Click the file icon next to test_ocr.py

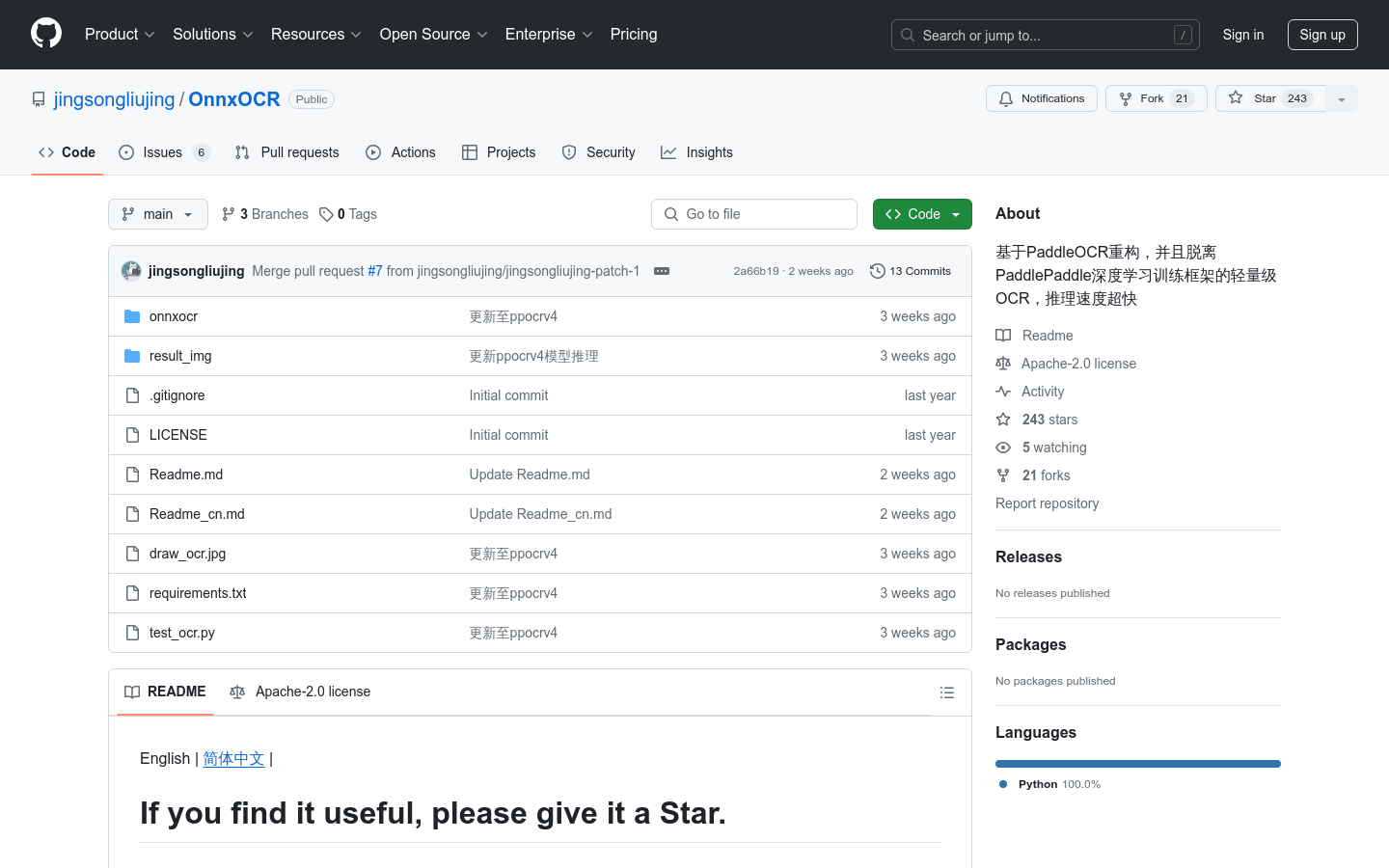[x=132, y=633]
